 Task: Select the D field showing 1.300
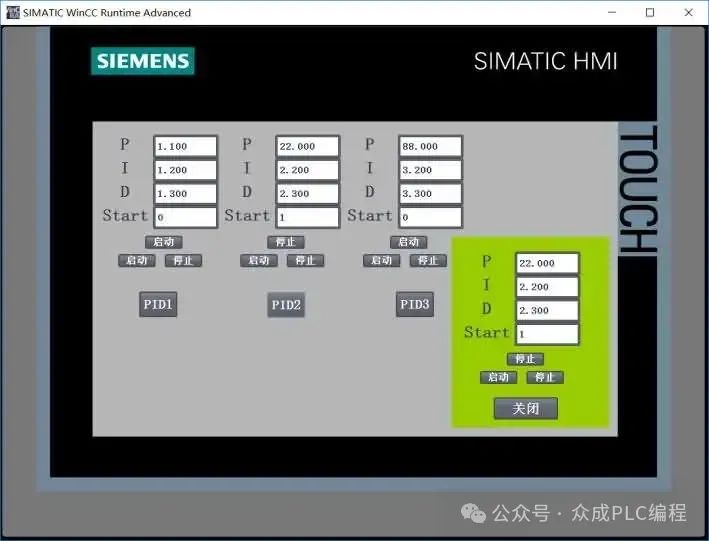tap(185, 194)
